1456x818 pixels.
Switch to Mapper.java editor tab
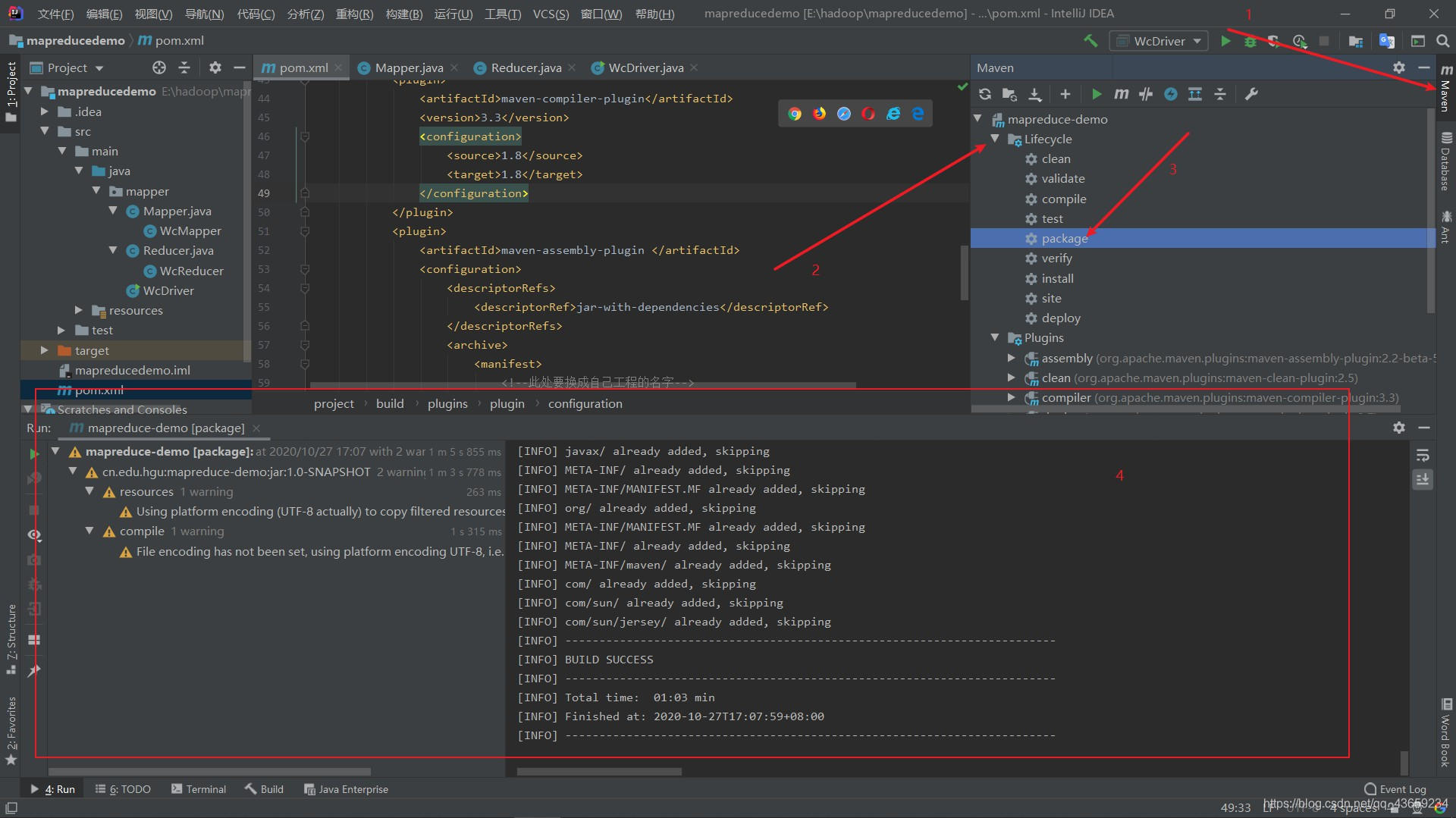409,67
